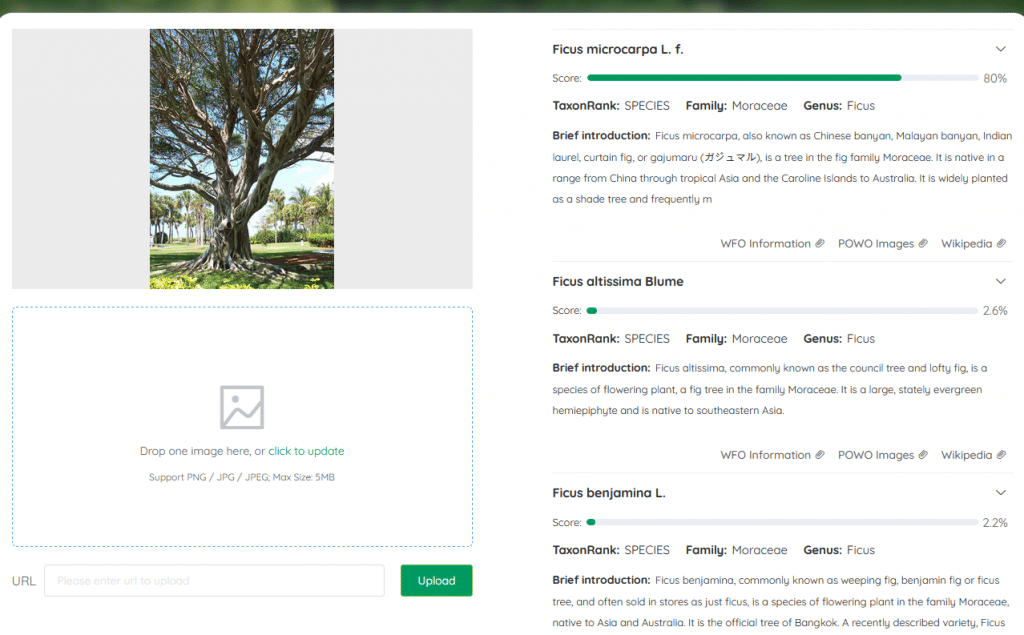Click the 2.6% score value
Viewport: 1024px width, 635px height.
pos(995,311)
